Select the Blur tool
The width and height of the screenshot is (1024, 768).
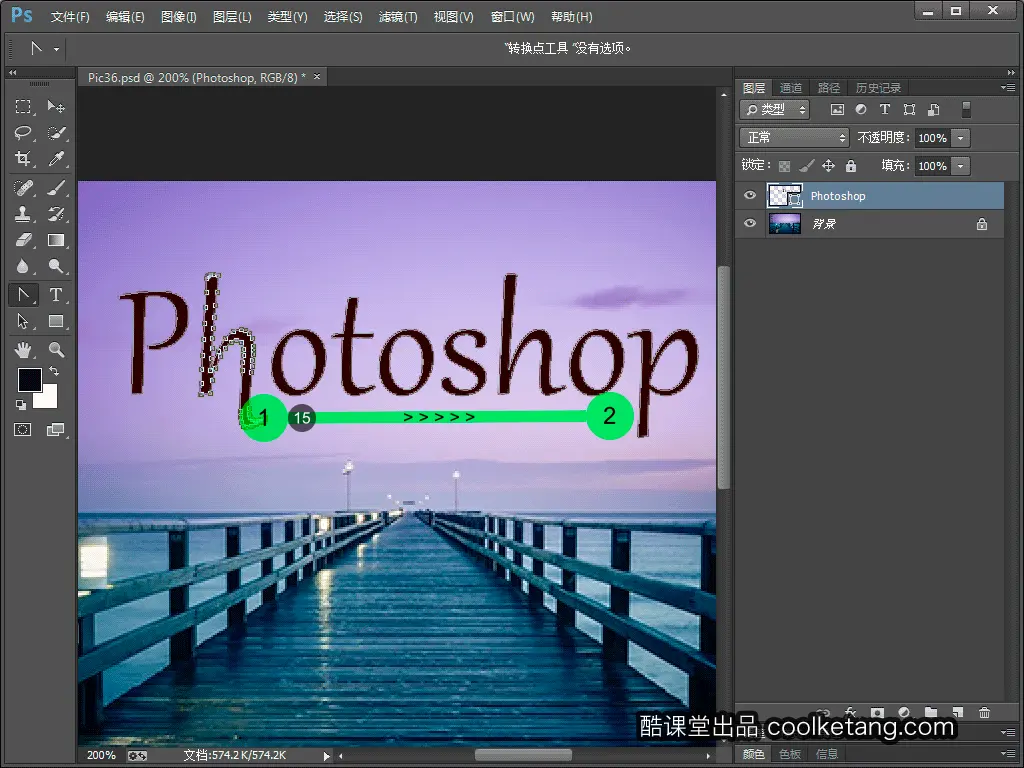(24, 266)
